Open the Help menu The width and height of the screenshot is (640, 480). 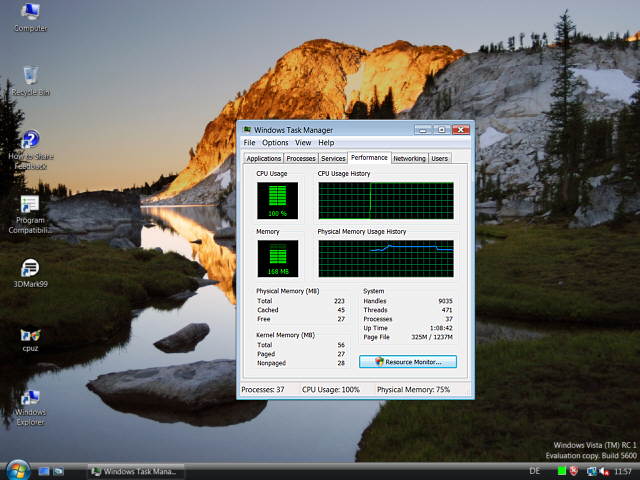tap(326, 142)
